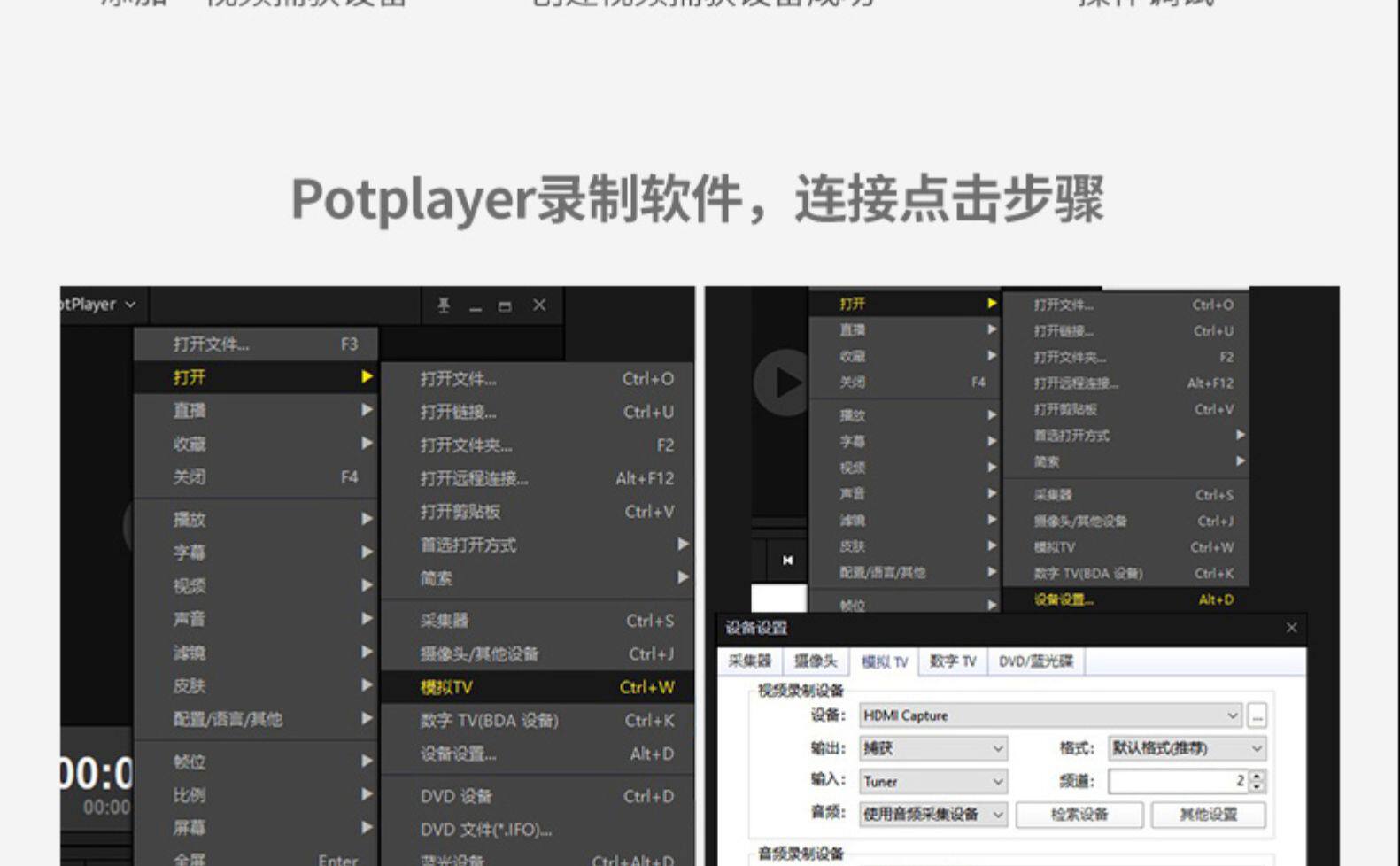Expand 配置/语言/其他 in left window menu

[x=257, y=719]
